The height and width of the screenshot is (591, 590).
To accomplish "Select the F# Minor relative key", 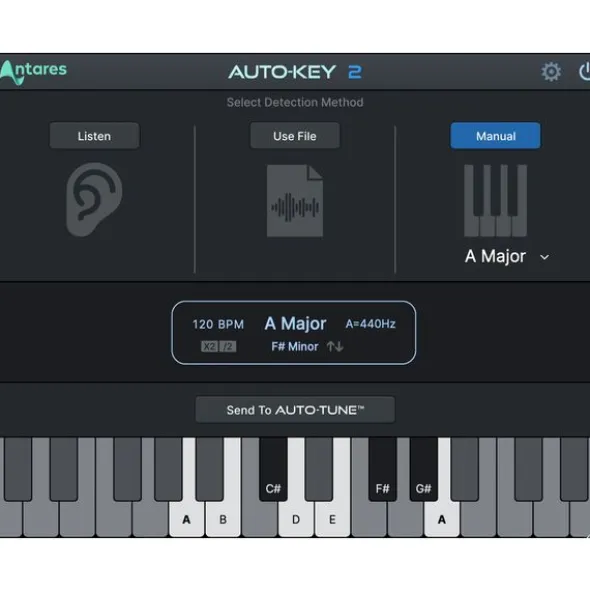I will click(x=295, y=346).
